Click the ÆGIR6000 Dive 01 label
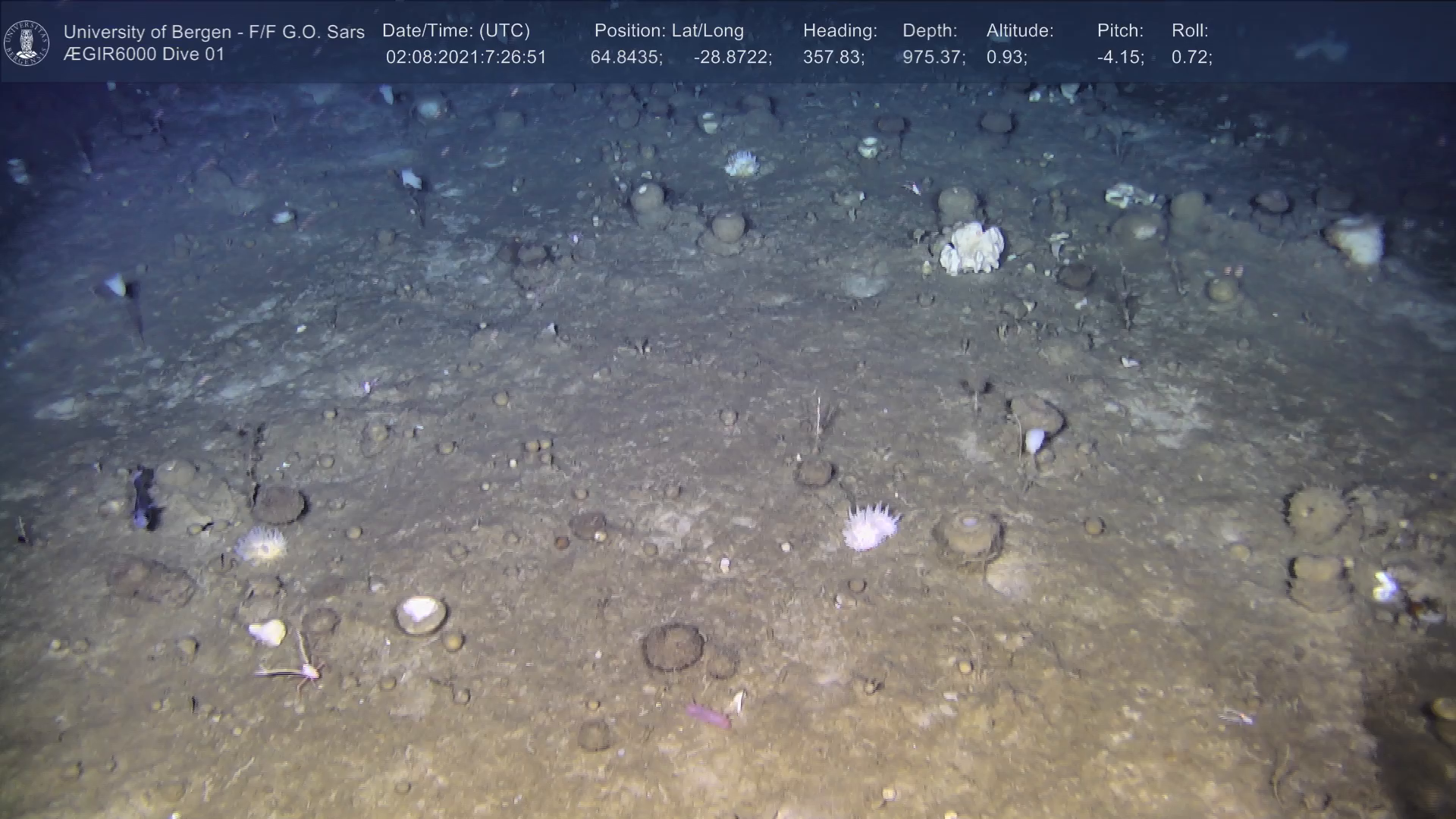 tap(144, 55)
